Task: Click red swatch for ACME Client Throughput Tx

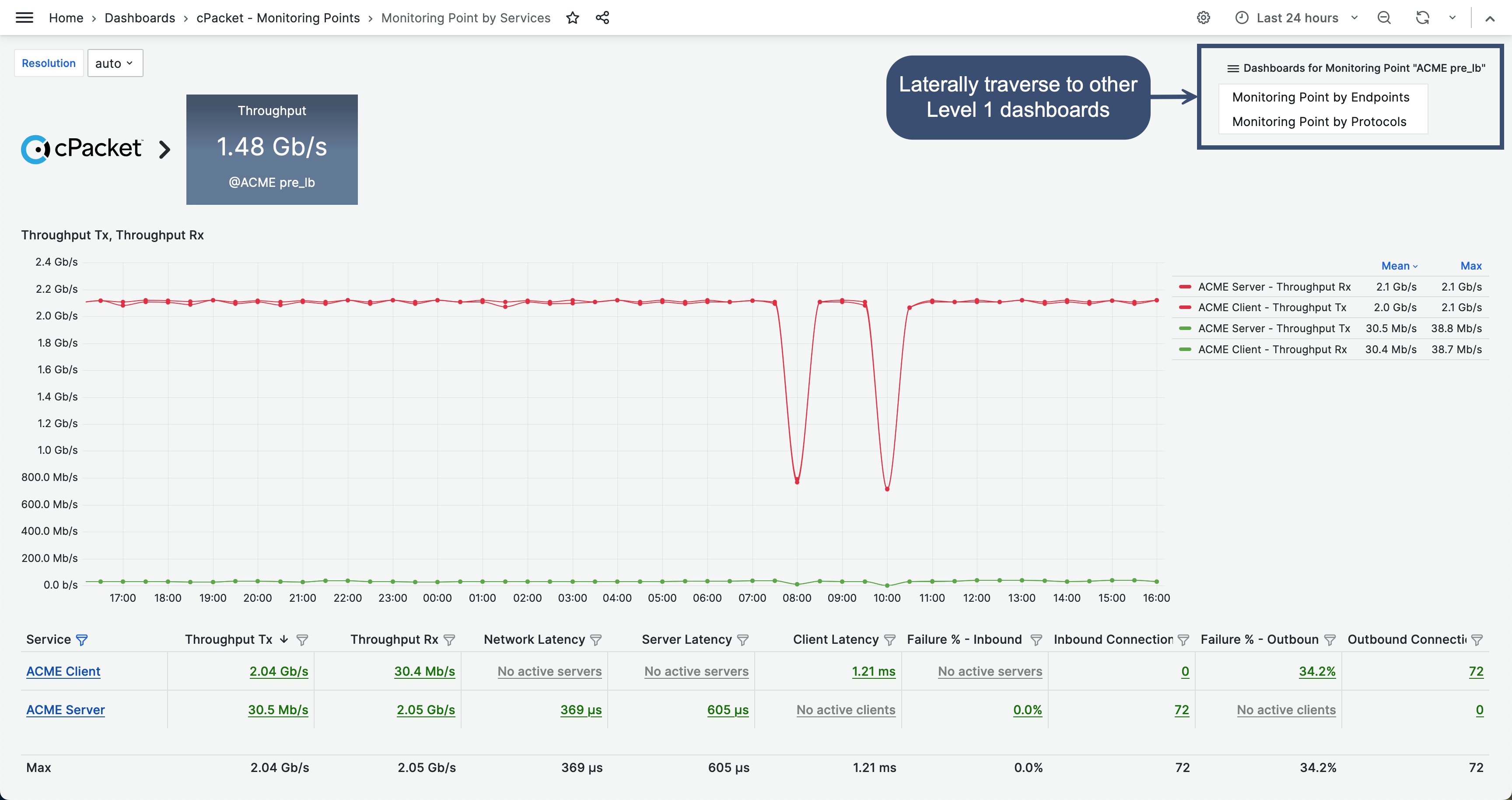Action: point(1184,307)
